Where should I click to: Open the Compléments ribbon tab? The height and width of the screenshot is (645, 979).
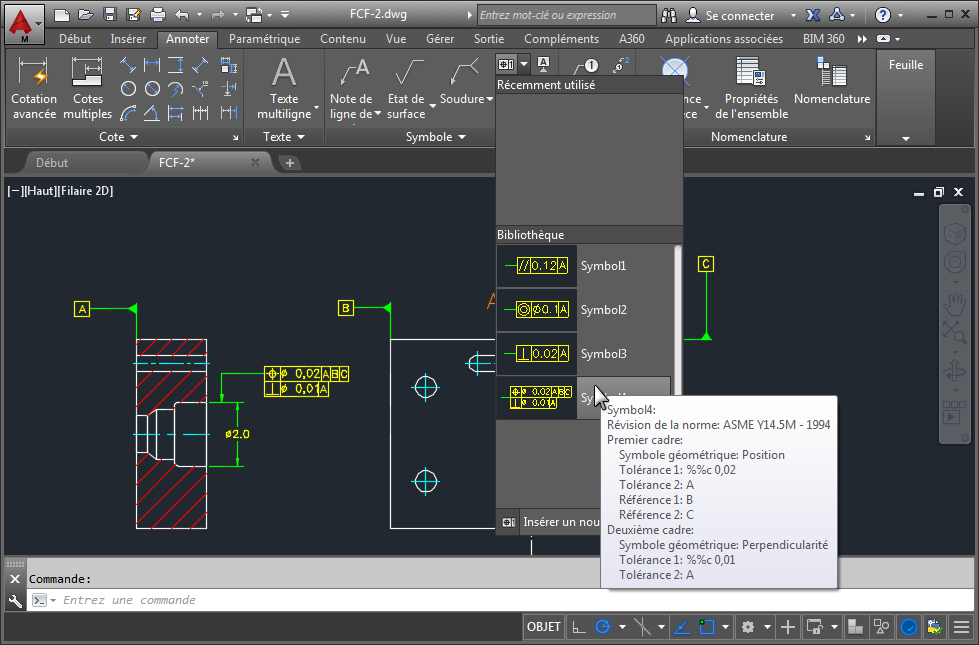click(561, 39)
